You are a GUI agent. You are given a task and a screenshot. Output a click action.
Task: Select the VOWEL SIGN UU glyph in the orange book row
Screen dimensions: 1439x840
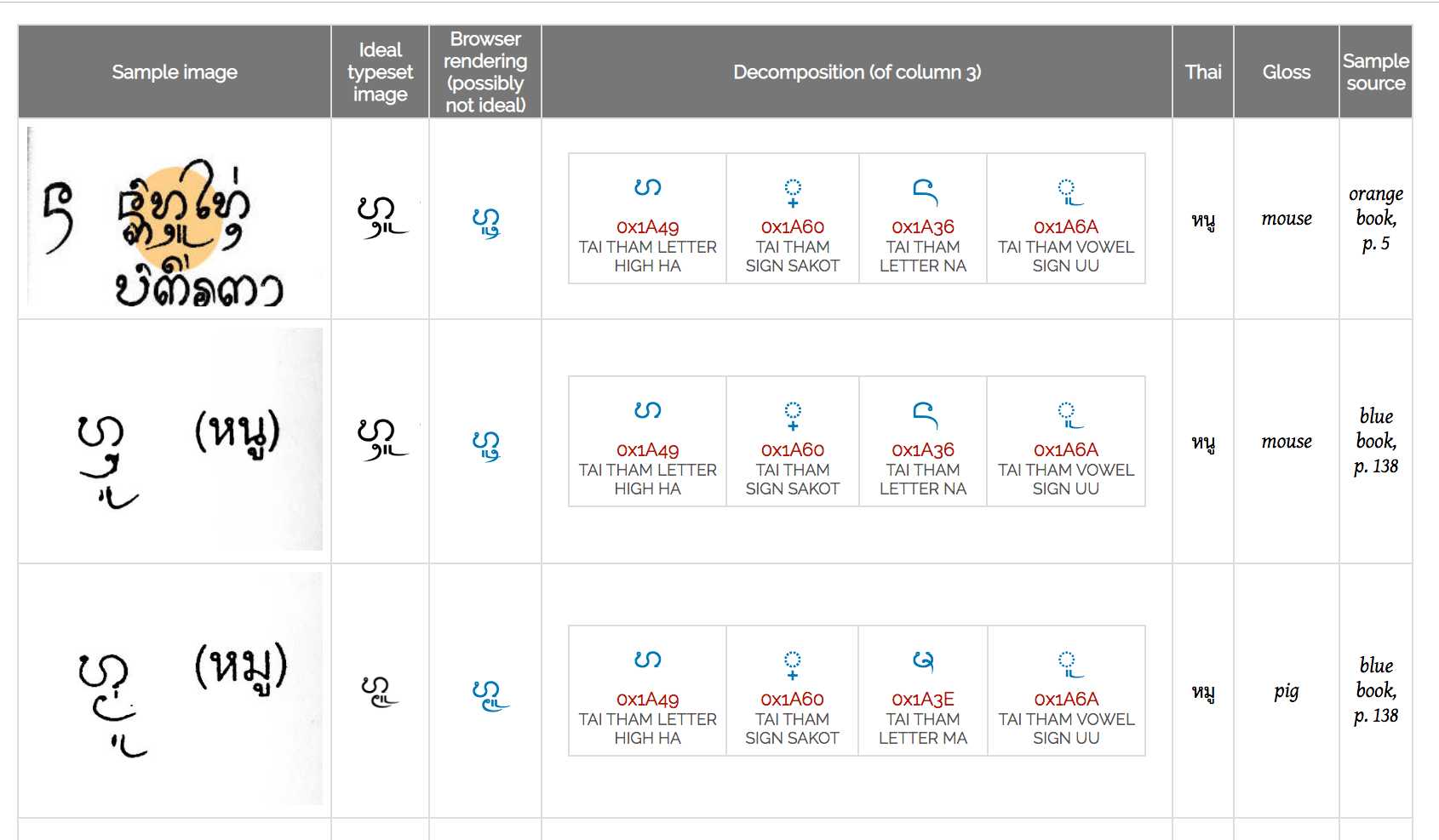(x=1066, y=191)
